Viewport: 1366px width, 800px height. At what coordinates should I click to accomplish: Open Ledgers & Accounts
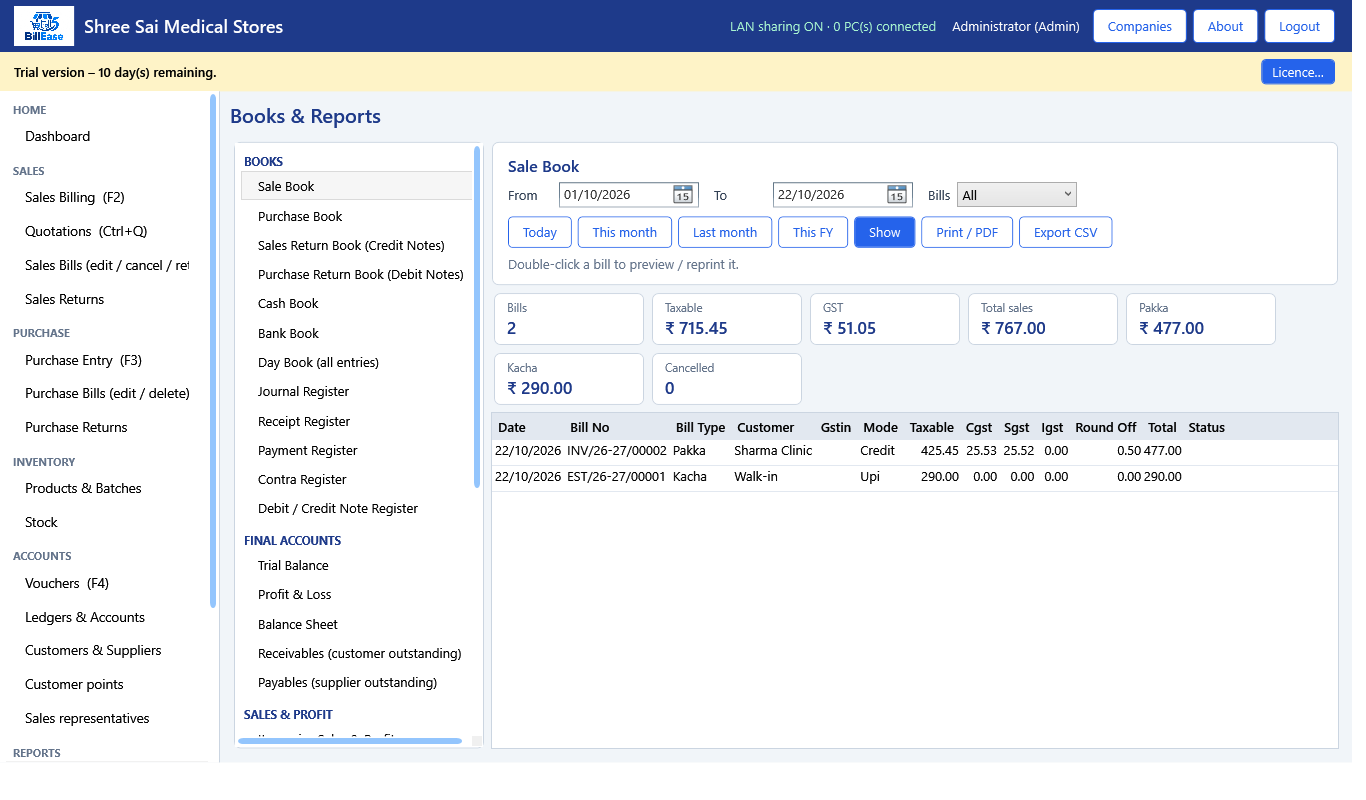tap(85, 617)
